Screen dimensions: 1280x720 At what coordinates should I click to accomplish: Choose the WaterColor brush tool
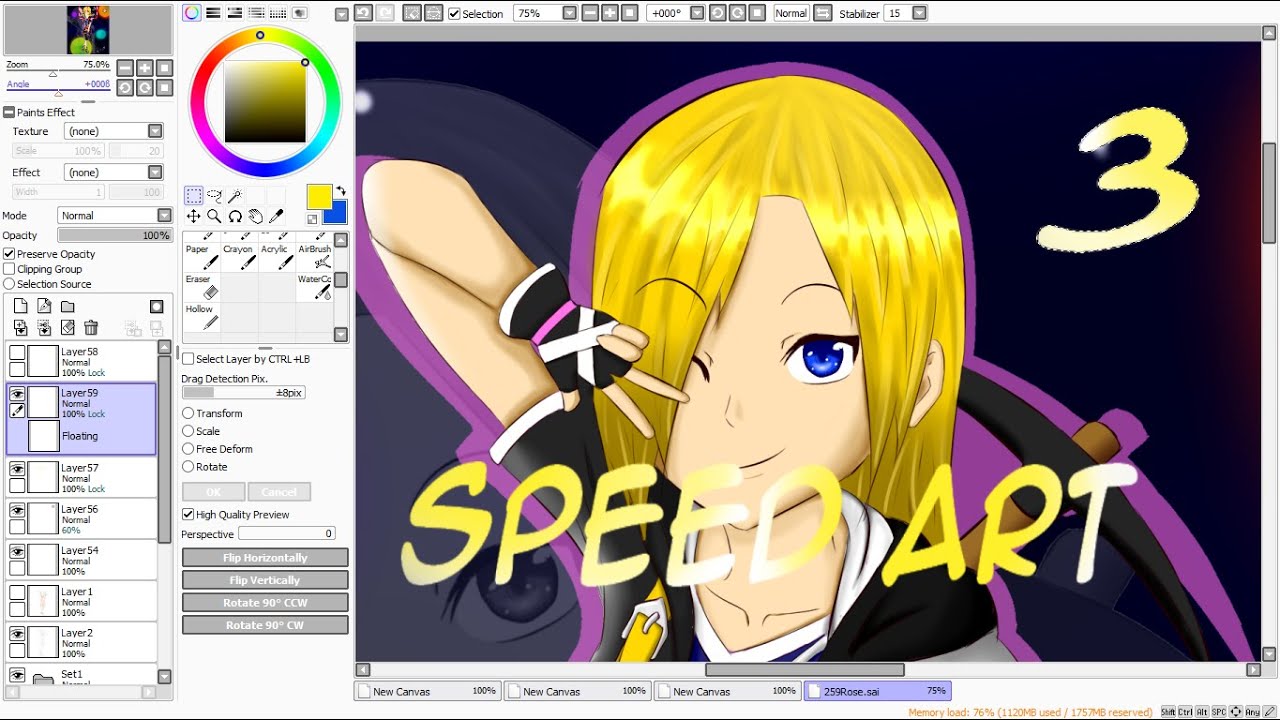click(x=314, y=287)
